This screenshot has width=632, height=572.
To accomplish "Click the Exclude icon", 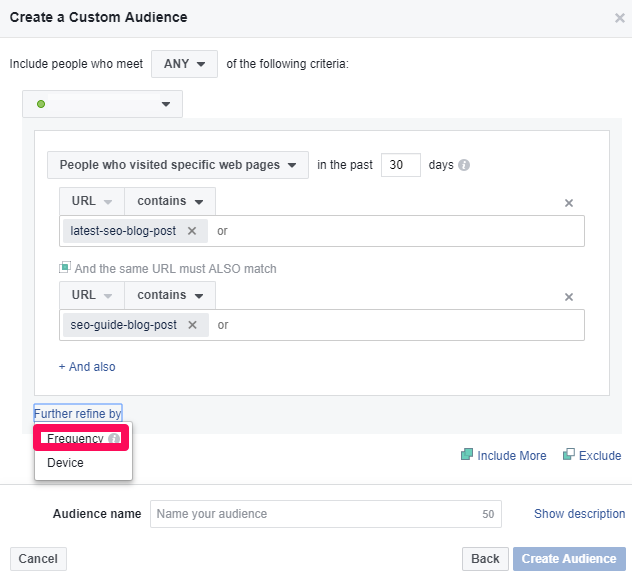I will (569, 455).
